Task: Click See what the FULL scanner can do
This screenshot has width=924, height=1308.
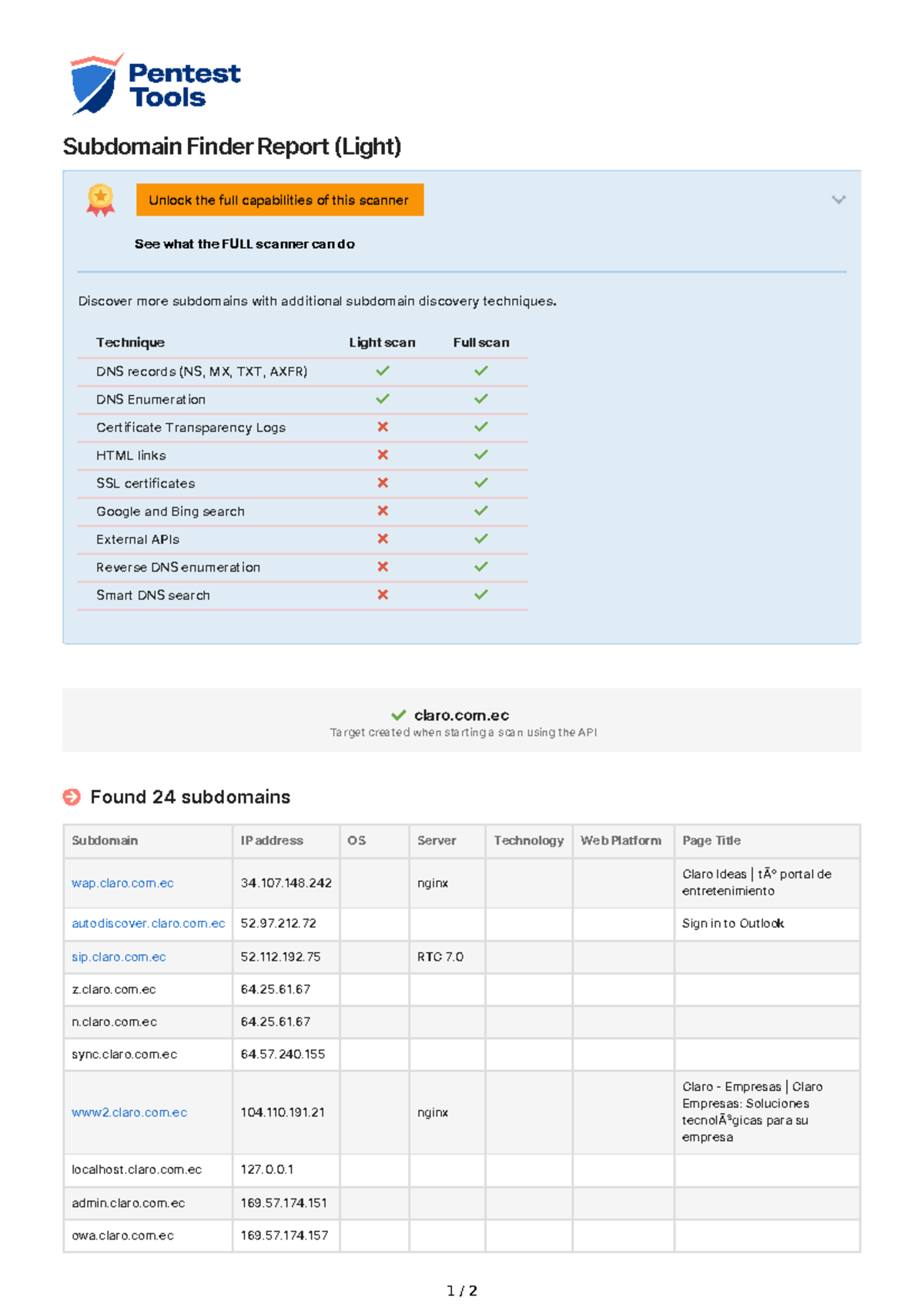Action: (x=244, y=244)
